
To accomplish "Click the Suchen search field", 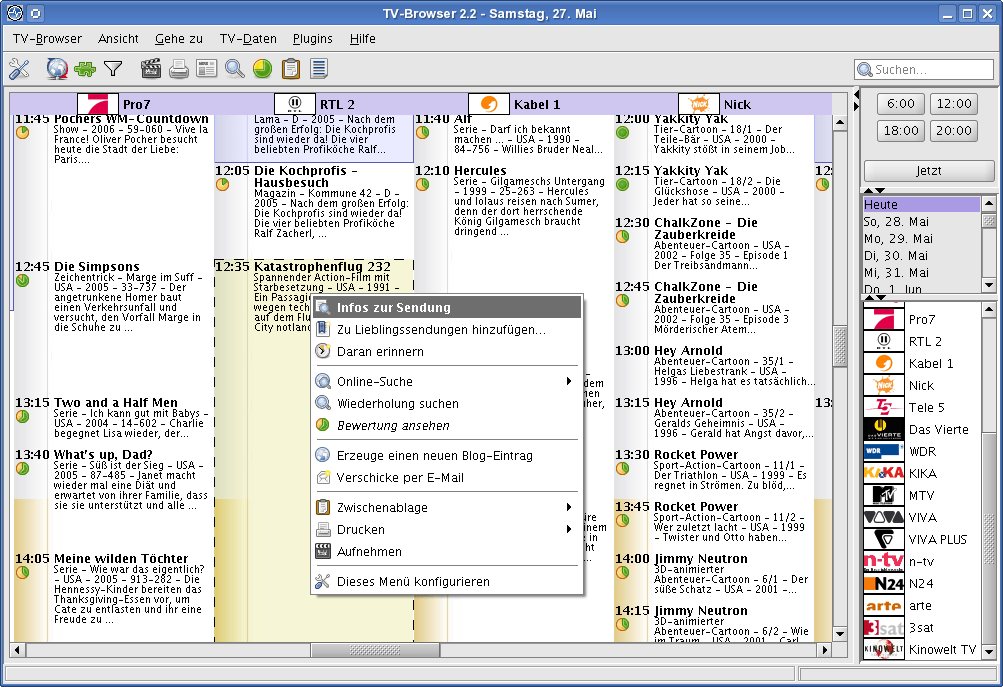I will (923, 69).
